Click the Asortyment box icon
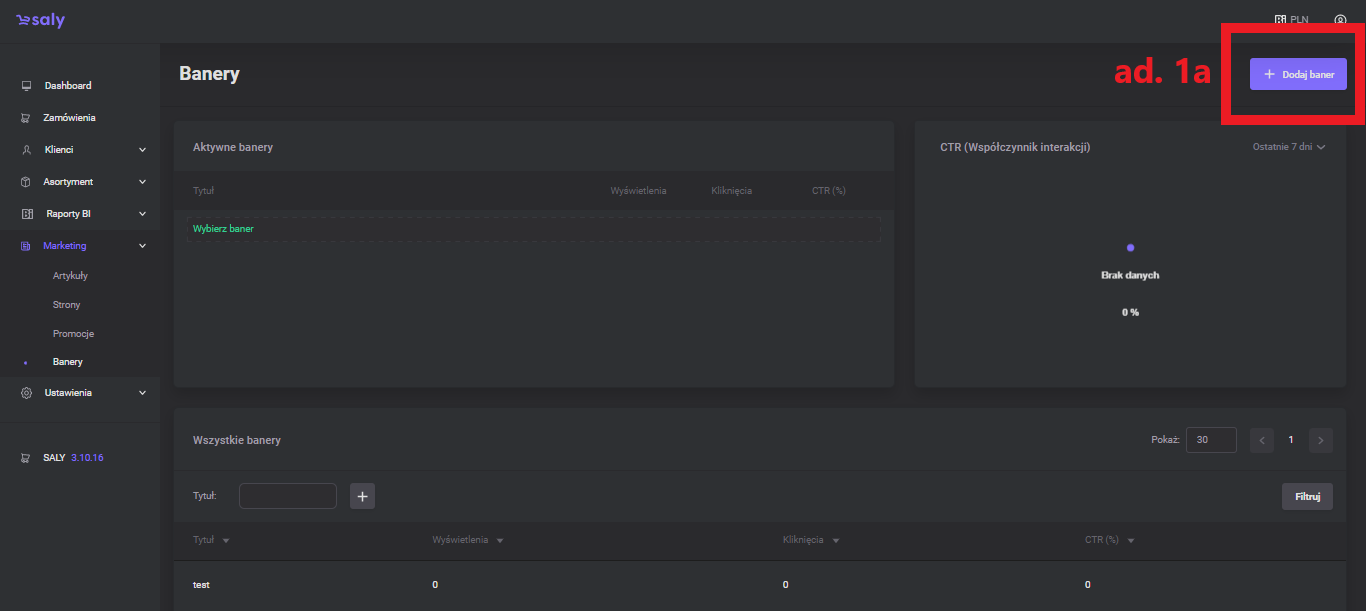Viewport: 1366px width, 611px height. tap(27, 182)
